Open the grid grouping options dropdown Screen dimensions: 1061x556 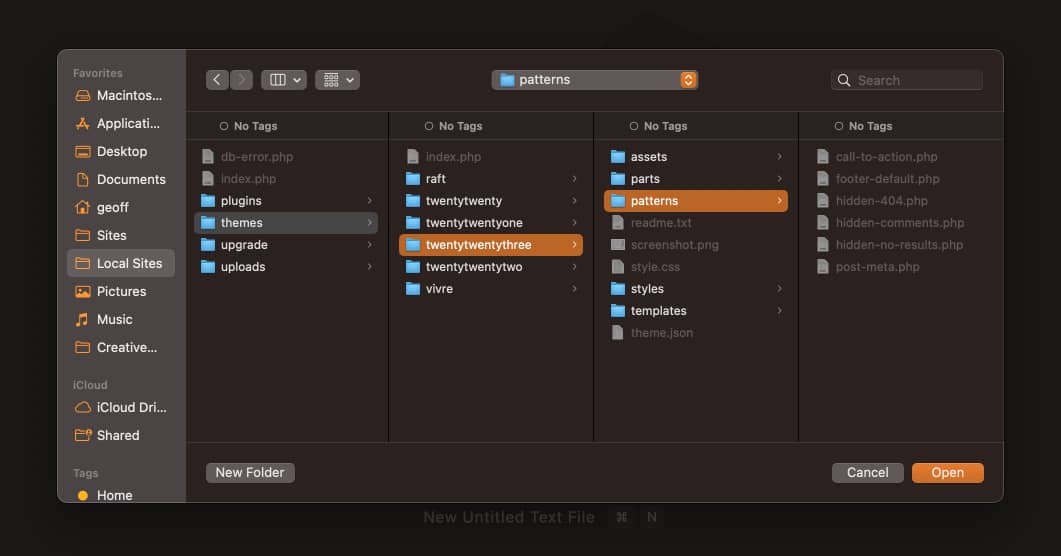pyautogui.click(x=337, y=80)
